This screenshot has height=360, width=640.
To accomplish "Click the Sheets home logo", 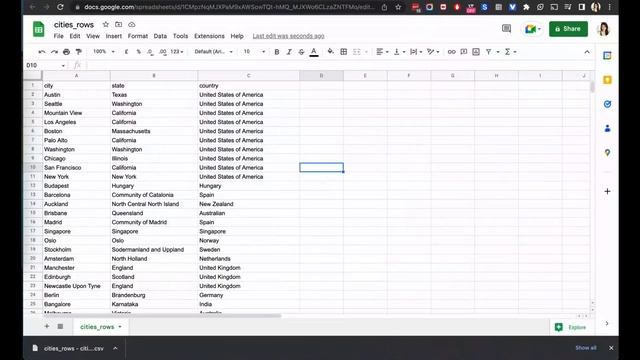I will (38, 29).
